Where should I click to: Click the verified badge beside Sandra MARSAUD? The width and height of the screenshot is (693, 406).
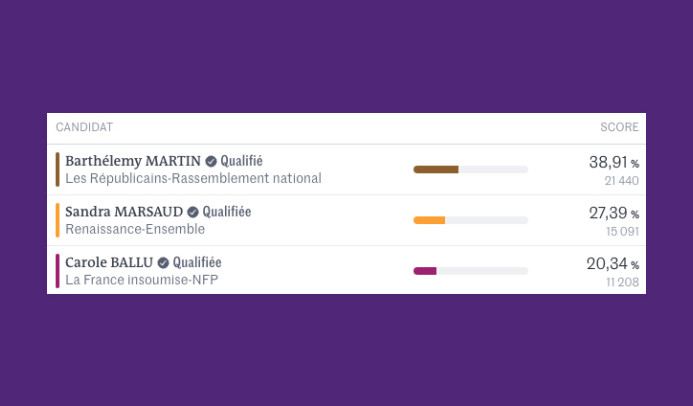tap(193, 212)
